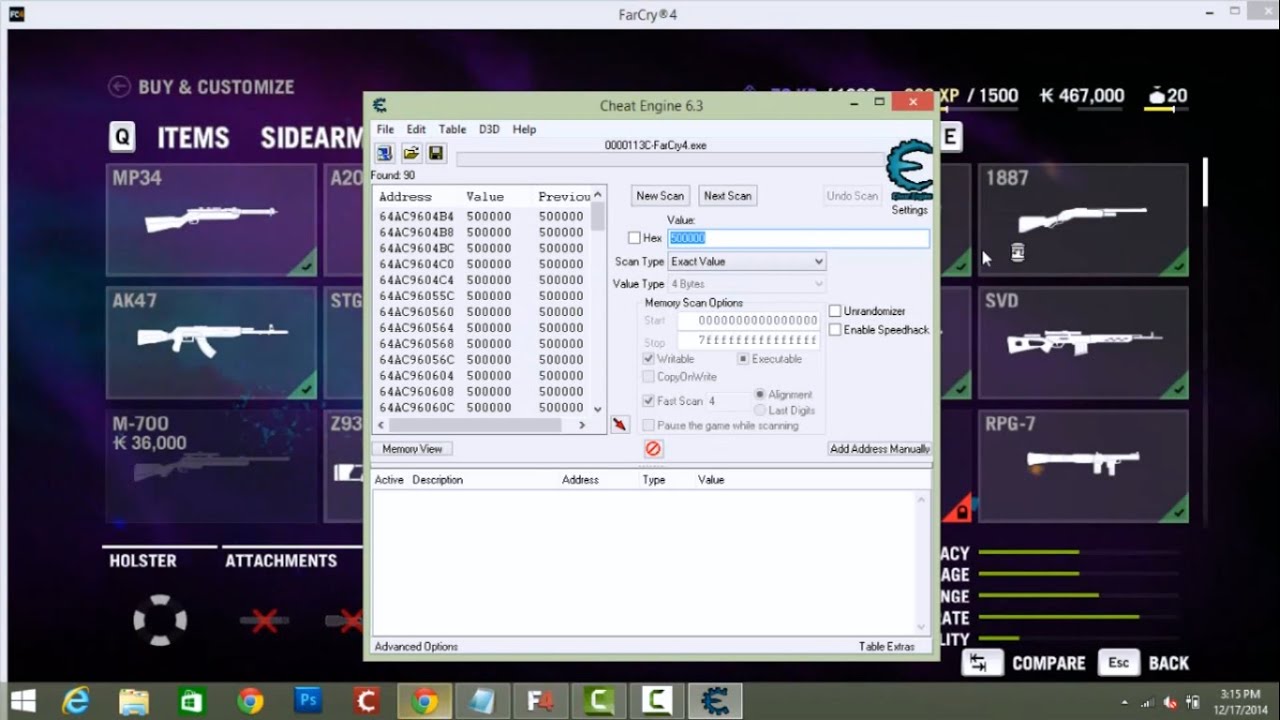This screenshot has height=720, width=1280.
Task: Click the New Scan button
Action: 660,196
